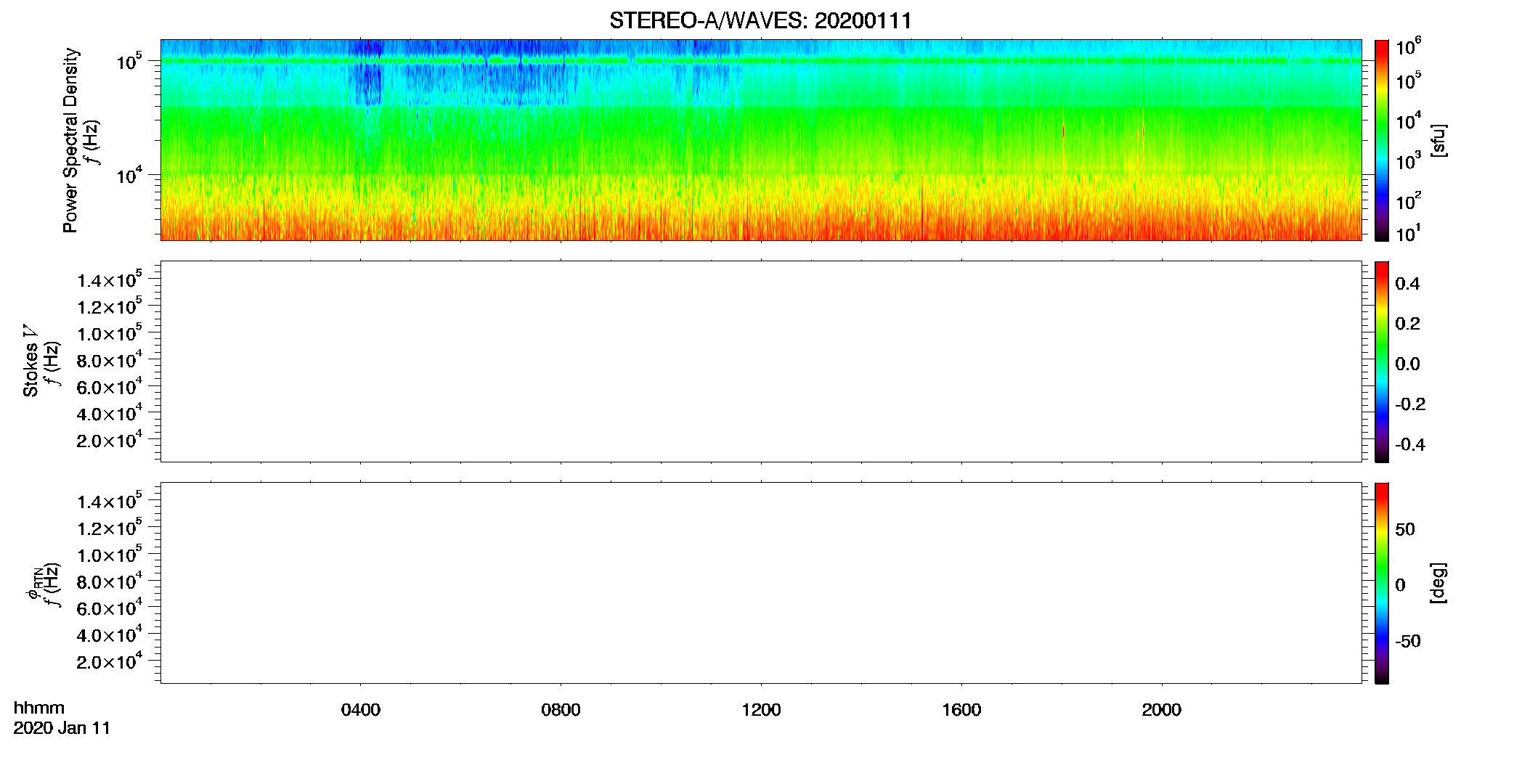Click the Stokes V axis label
This screenshot has height=784, width=1522.
point(30,362)
